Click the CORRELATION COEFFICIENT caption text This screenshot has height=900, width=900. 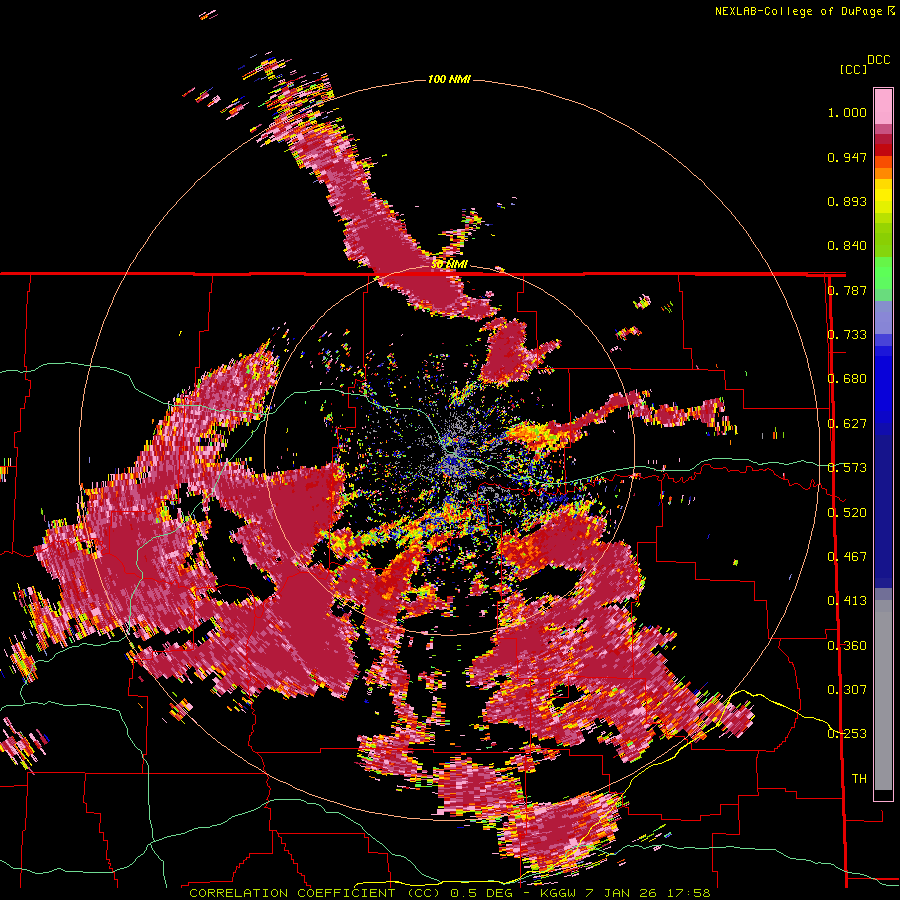coord(292,893)
